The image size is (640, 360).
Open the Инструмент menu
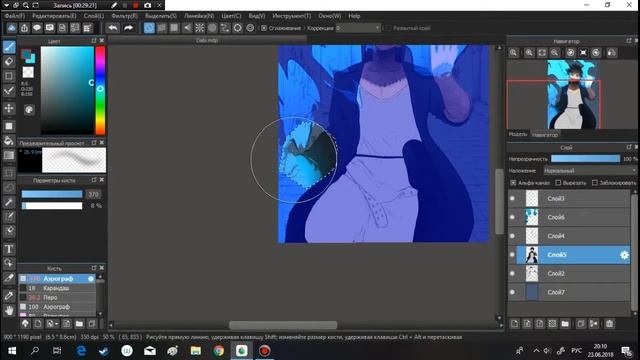(x=291, y=16)
